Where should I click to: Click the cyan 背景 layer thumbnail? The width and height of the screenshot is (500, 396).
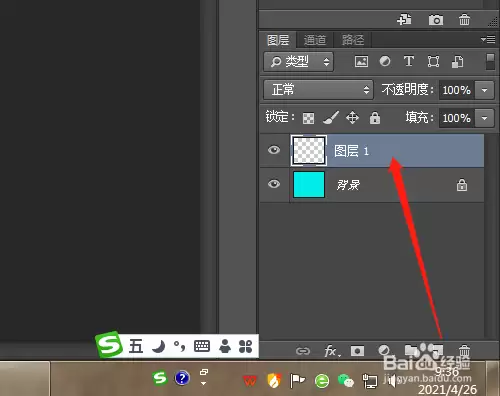point(309,185)
